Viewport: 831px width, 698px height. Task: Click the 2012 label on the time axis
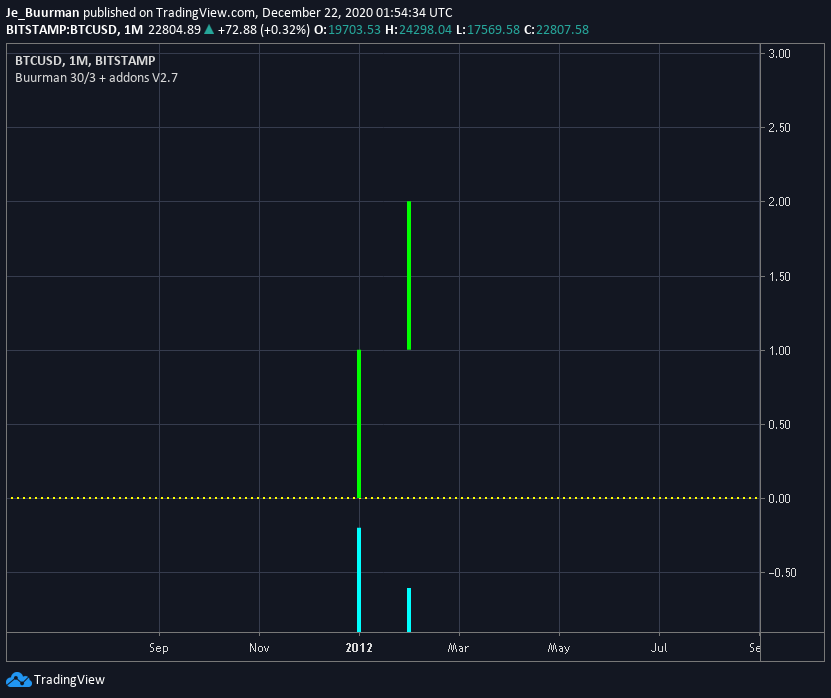(359, 648)
